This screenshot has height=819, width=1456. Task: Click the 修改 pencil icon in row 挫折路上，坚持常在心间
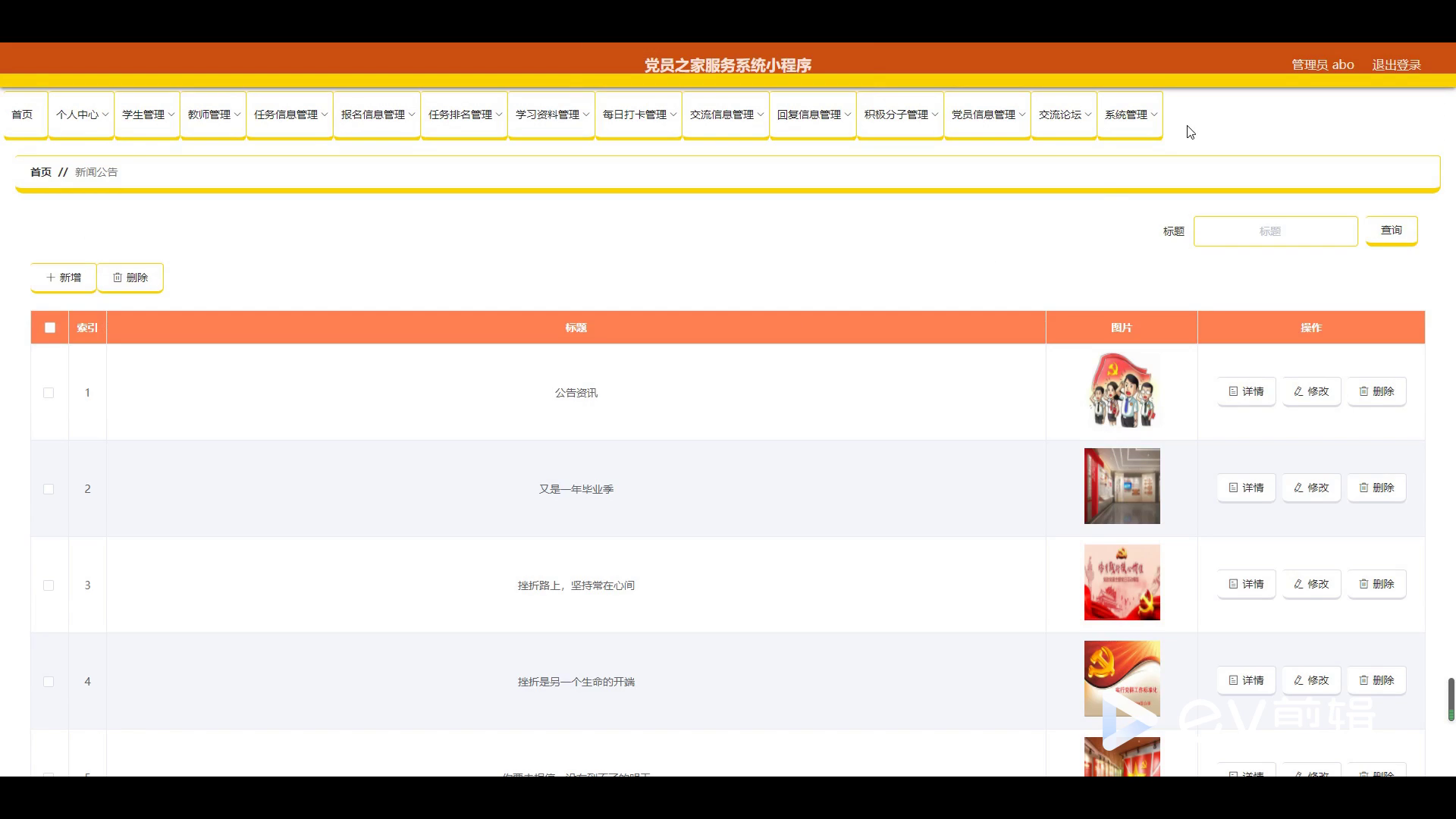[x=1298, y=584]
